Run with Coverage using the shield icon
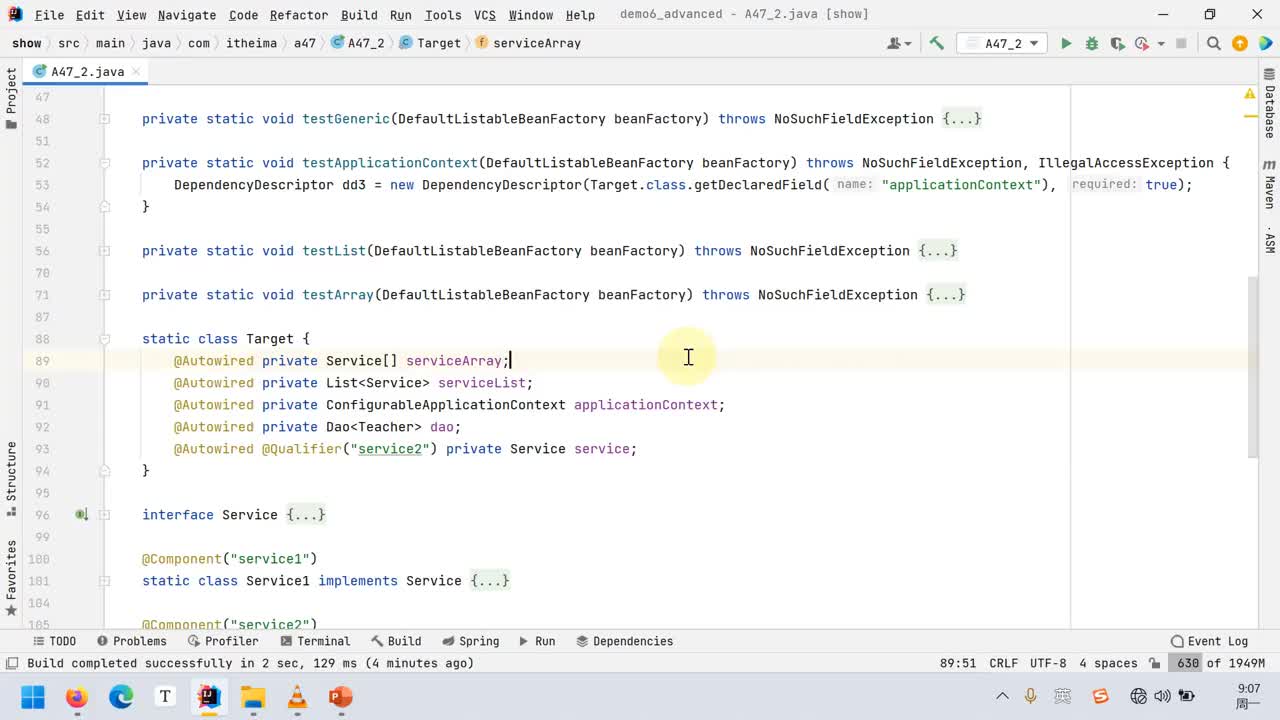The height and width of the screenshot is (720, 1280). [1117, 43]
